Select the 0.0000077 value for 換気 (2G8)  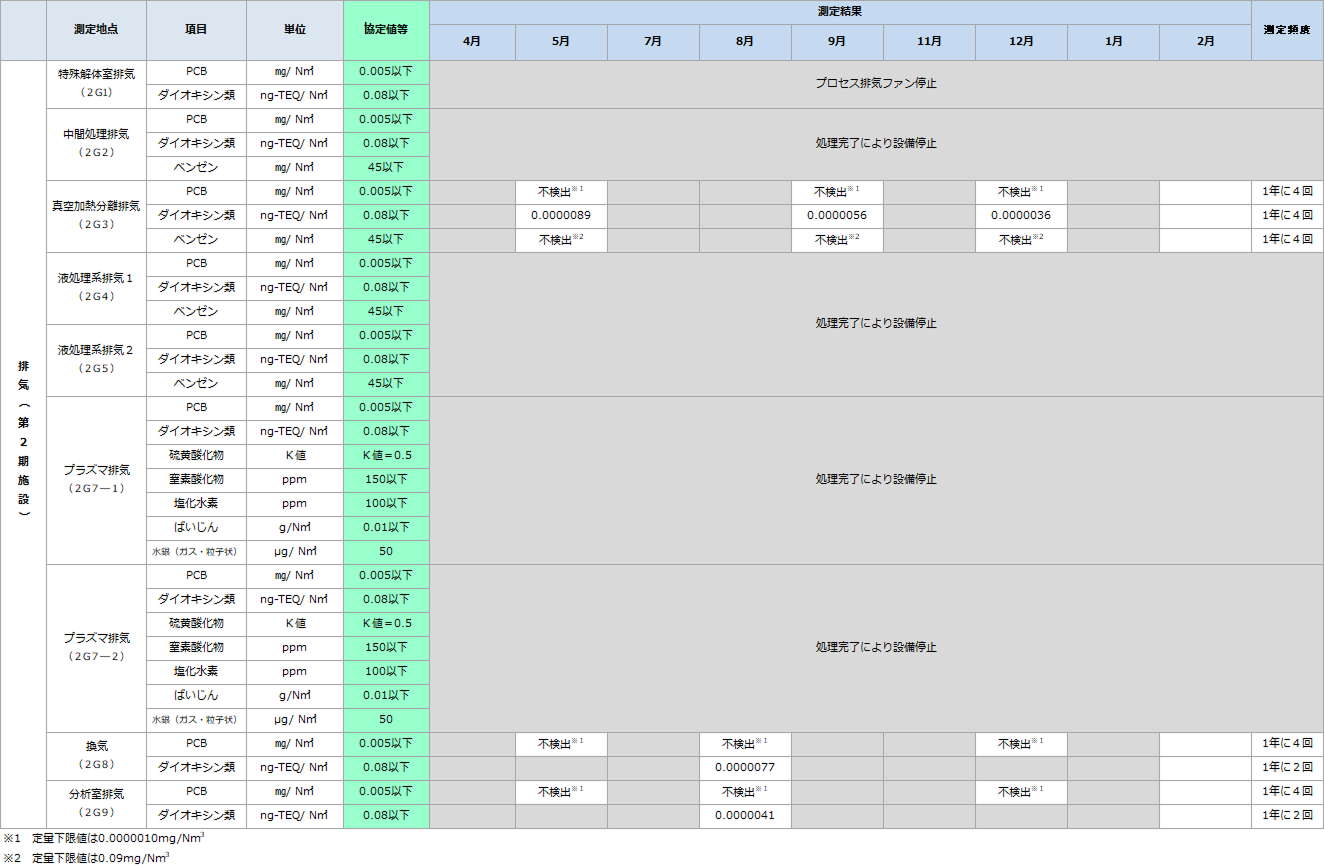tap(745, 768)
